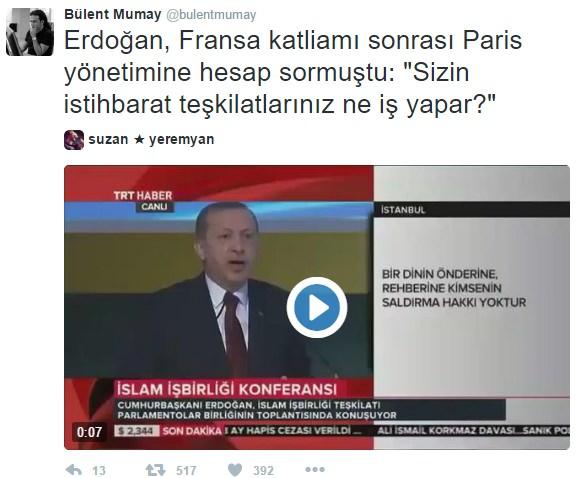This screenshot has height=478, width=580.
Task: View the 517 retweets count
Action: [x=186, y=471]
